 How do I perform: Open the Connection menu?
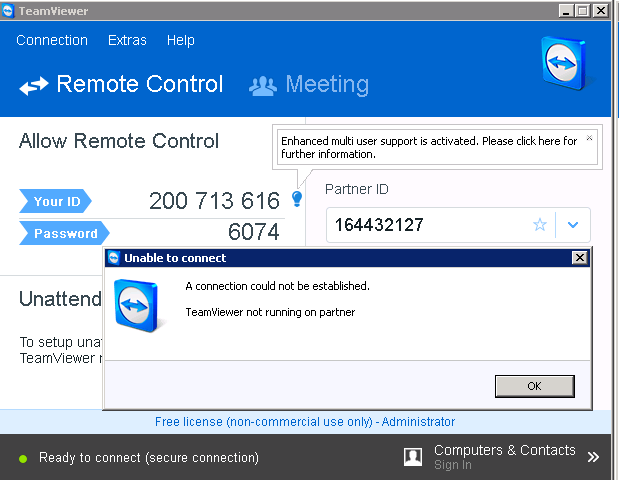click(52, 40)
